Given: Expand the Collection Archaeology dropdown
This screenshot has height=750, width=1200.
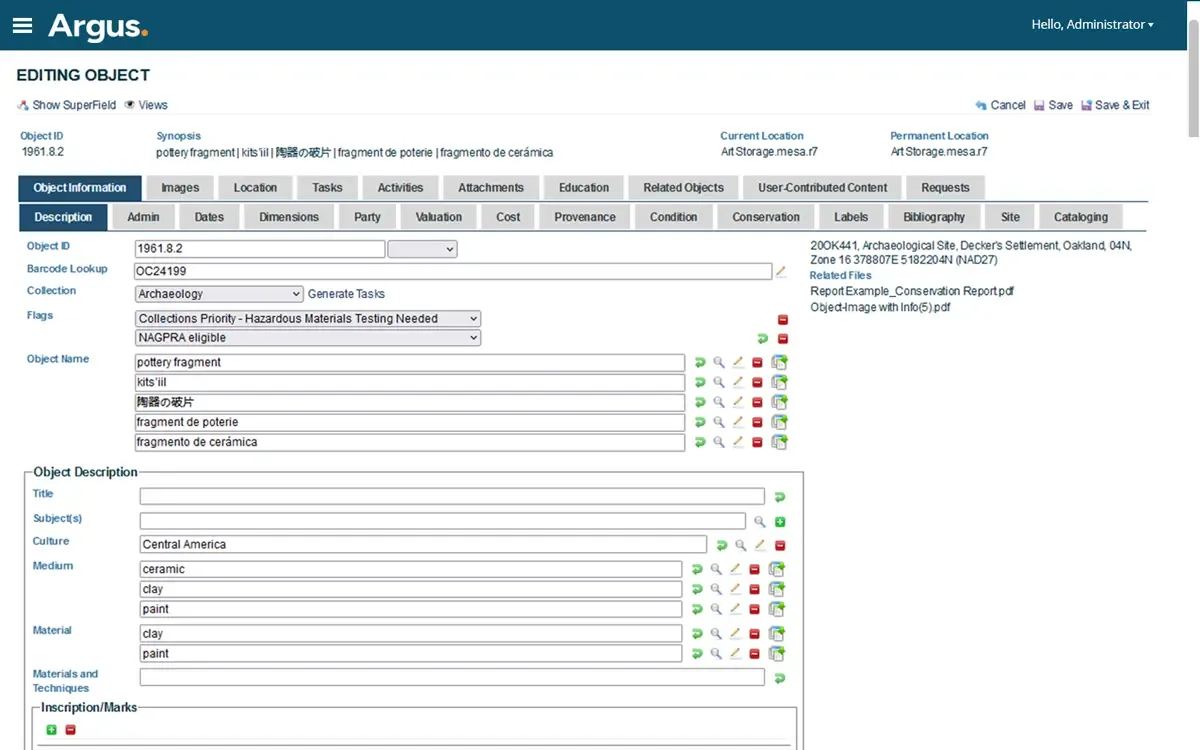Looking at the screenshot, I should click(219, 294).
